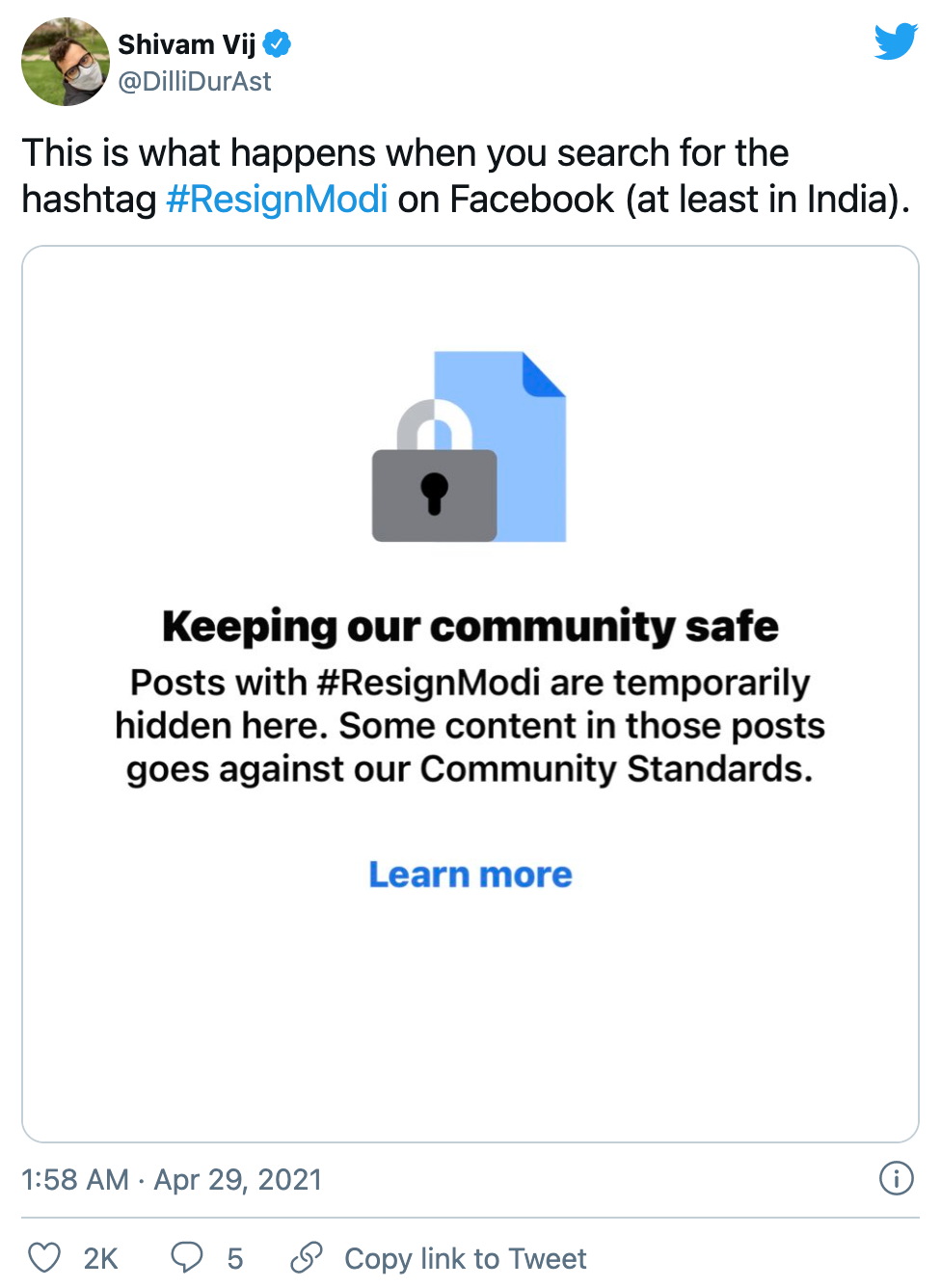Click the chain link icon
941x1288 pixels.
307,1257
